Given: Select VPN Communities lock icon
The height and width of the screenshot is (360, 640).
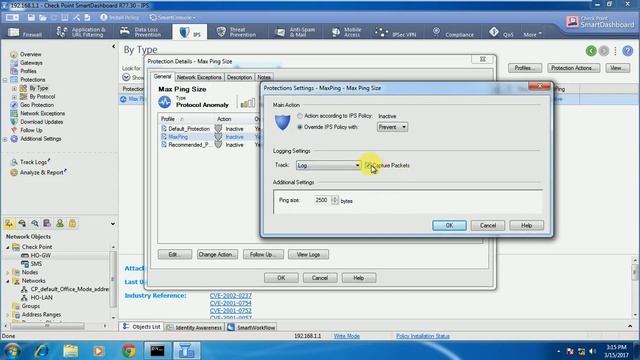Looking at the screenshot, I should click(x=73, y=224).
